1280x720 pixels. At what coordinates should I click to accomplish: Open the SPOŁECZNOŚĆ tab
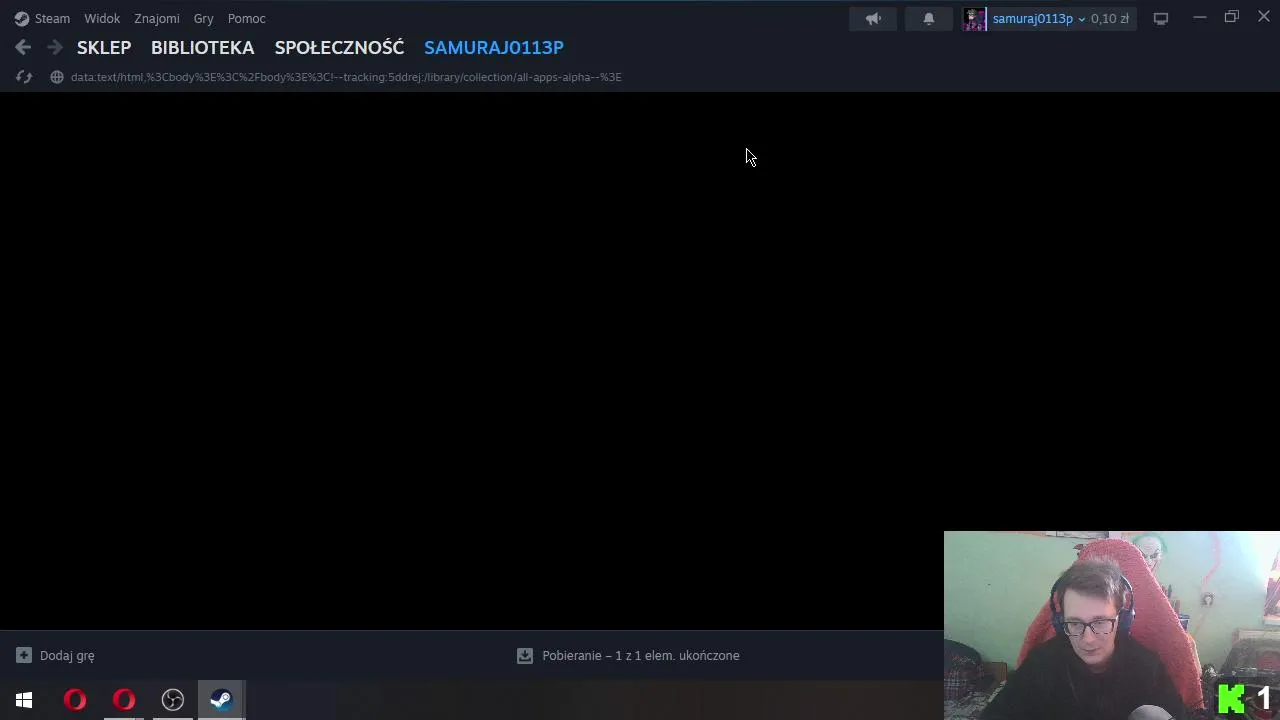pyautogui.click(x=340, y=47)
